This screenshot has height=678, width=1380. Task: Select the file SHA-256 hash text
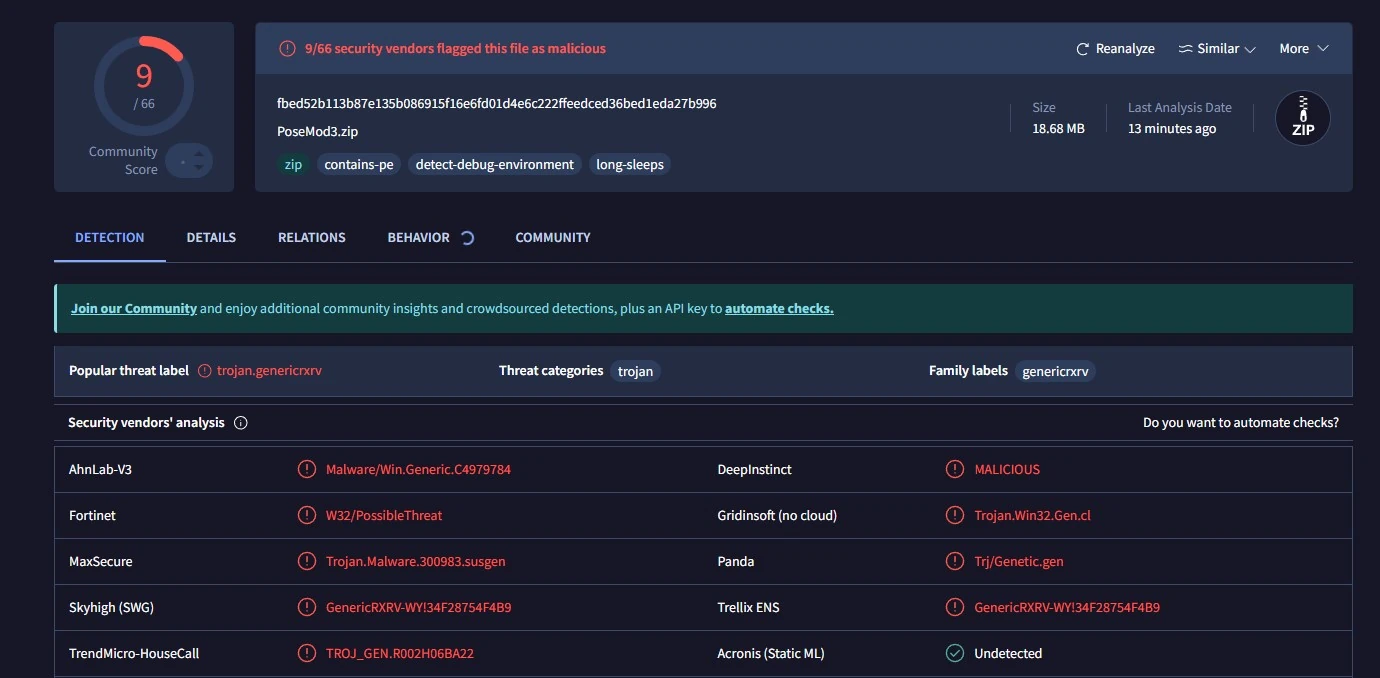coord(496,104)
